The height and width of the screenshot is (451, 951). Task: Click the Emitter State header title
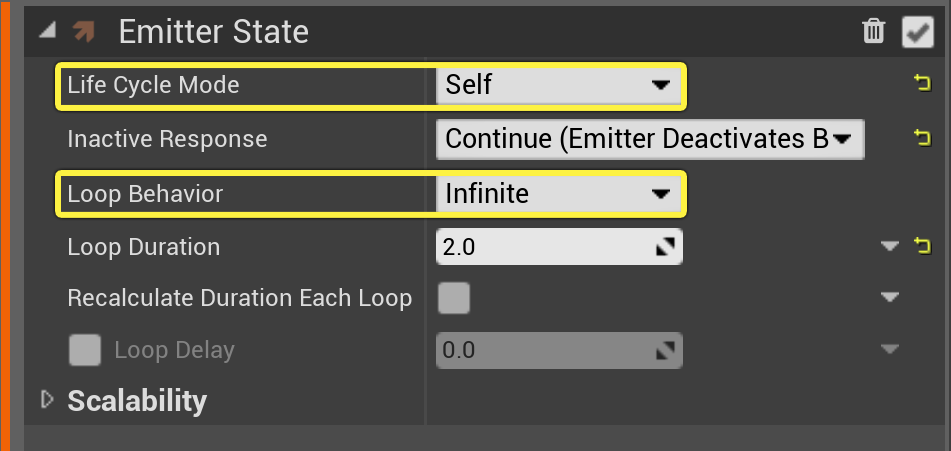[x=213, y=32]
